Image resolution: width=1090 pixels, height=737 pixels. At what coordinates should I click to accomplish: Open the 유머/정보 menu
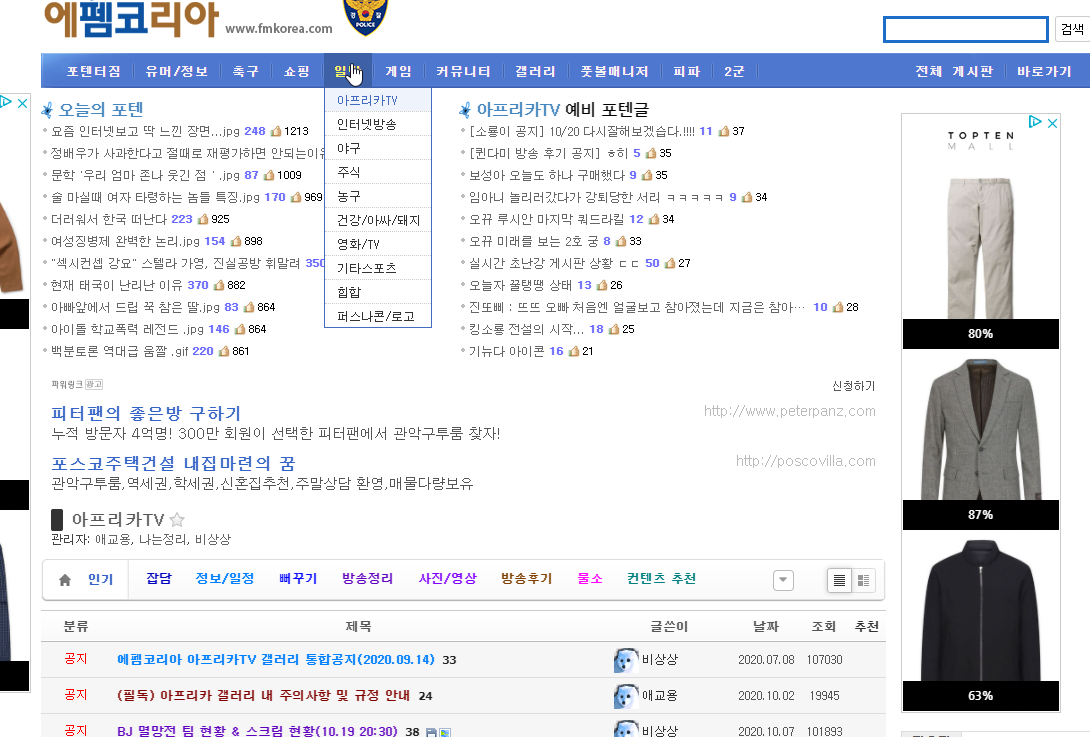(177, 72)
